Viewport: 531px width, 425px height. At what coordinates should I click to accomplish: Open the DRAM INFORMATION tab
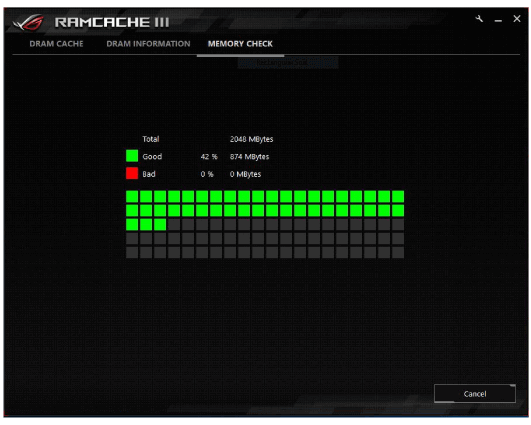pos(148,44)
